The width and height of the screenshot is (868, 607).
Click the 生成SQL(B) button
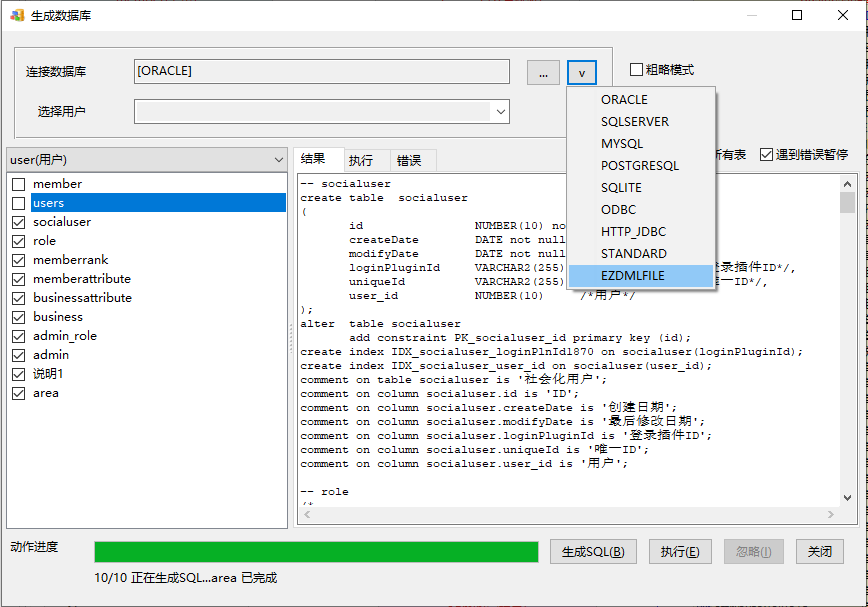(593, 552)
